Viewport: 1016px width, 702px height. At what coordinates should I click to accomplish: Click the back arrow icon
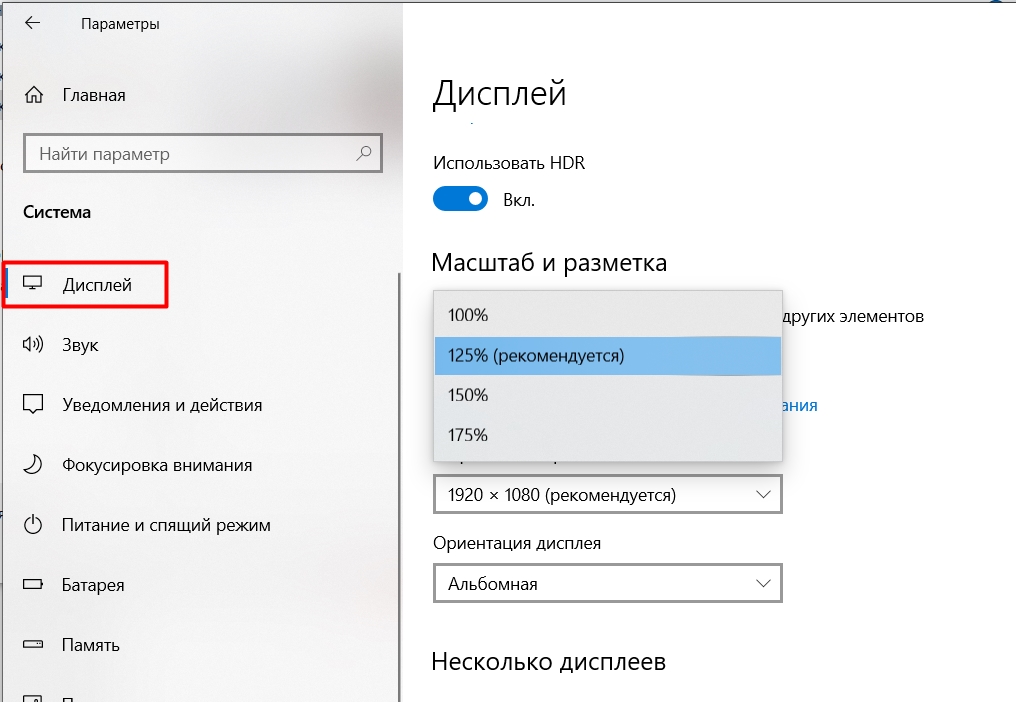point(33,23)
